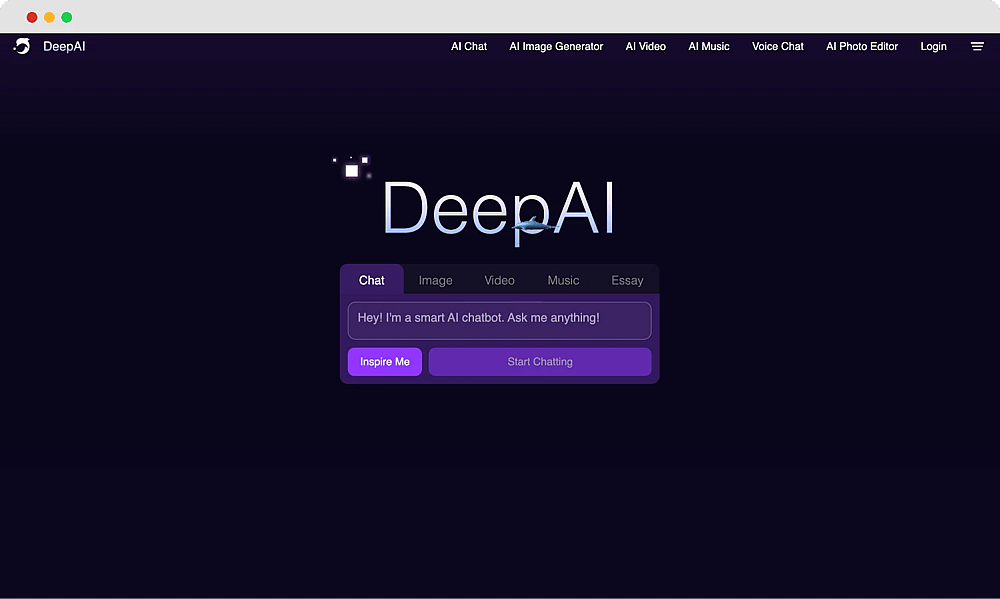
Task: Open Voice Chat in the top menu
Action: click(x=777, y=47)
